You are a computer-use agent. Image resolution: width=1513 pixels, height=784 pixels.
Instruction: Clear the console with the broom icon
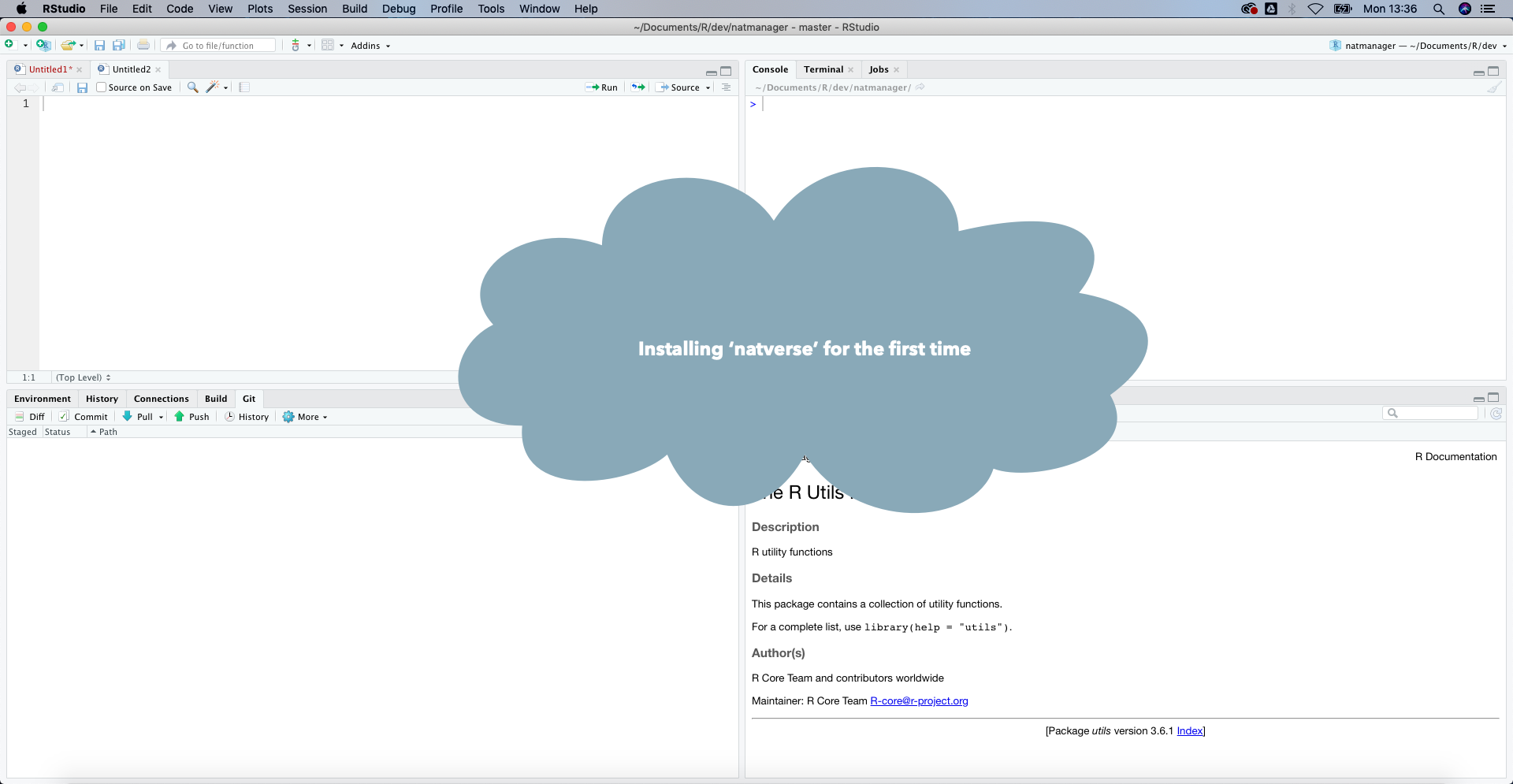tap(1493, 87)
